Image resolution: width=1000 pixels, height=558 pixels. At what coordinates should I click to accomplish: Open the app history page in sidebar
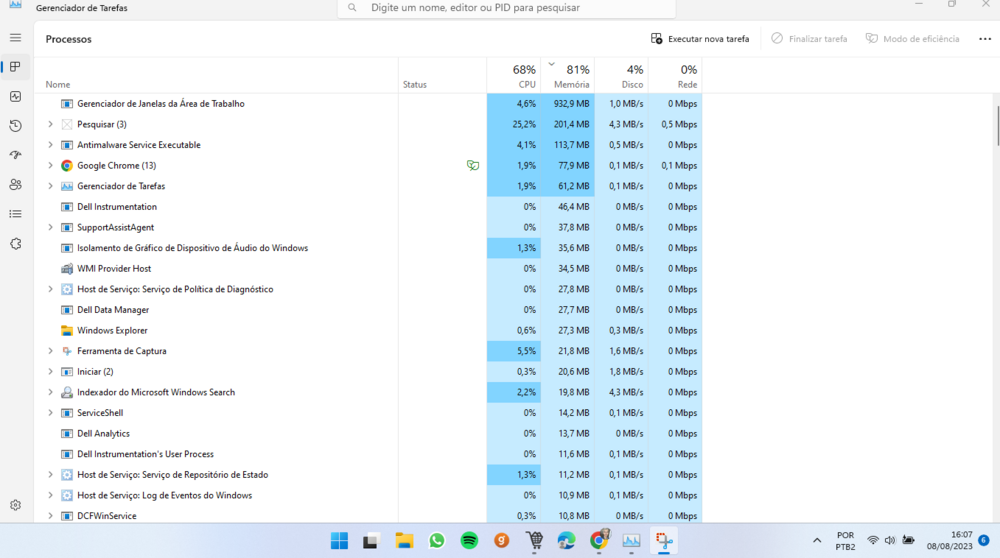click(x=15, y=126)
